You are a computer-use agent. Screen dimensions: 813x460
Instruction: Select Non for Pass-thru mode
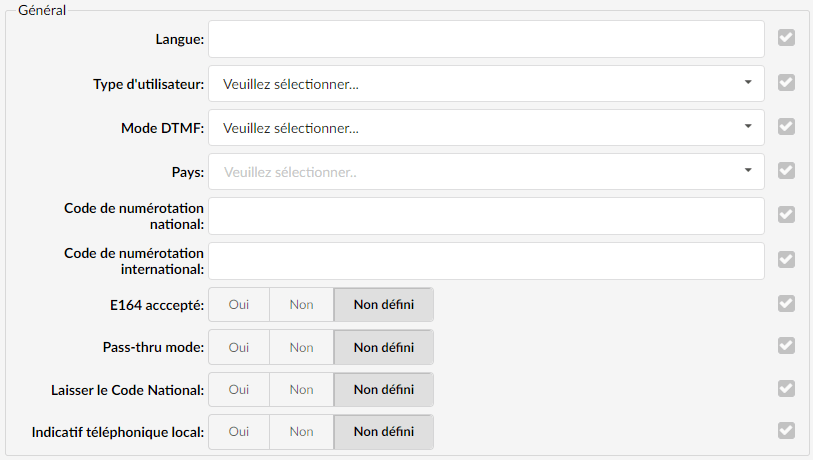click(301, 347)
